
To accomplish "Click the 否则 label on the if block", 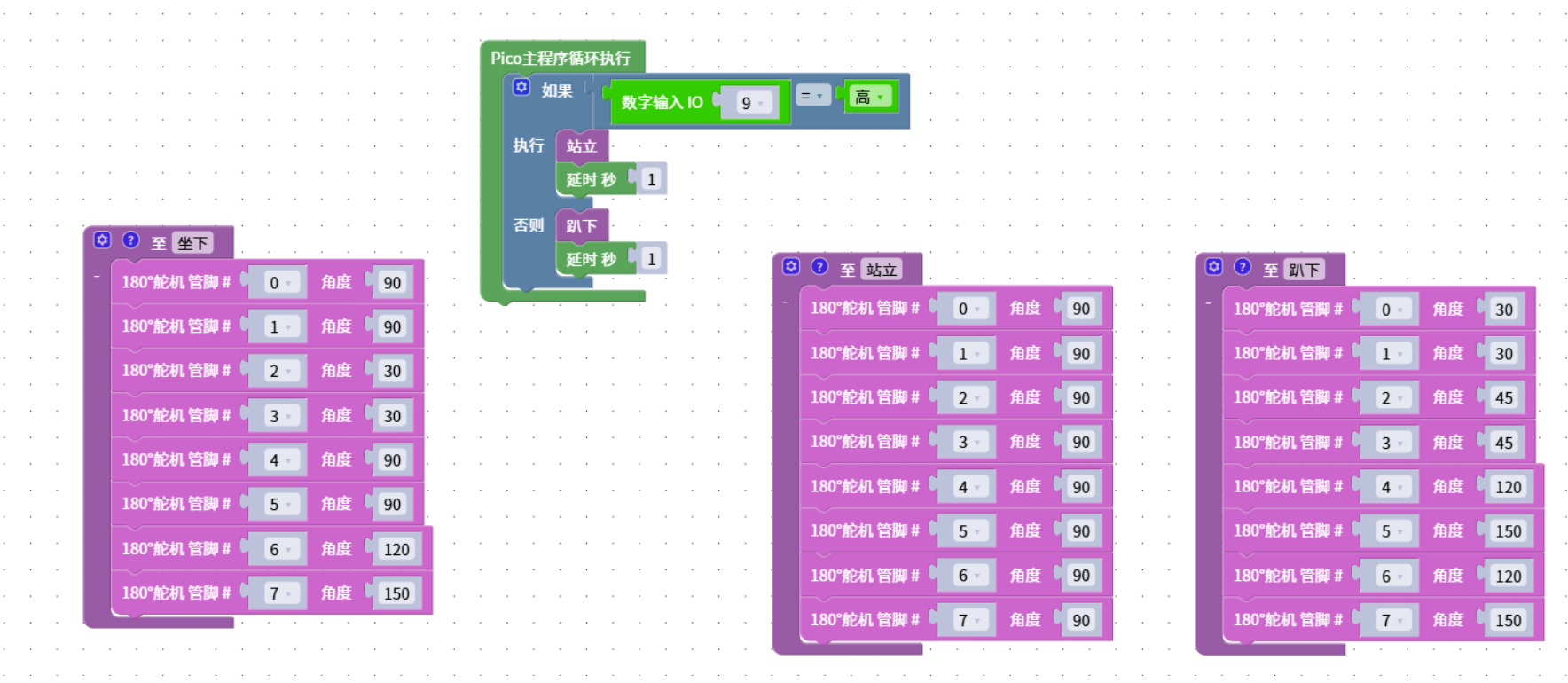I will [x=529, y=225].
